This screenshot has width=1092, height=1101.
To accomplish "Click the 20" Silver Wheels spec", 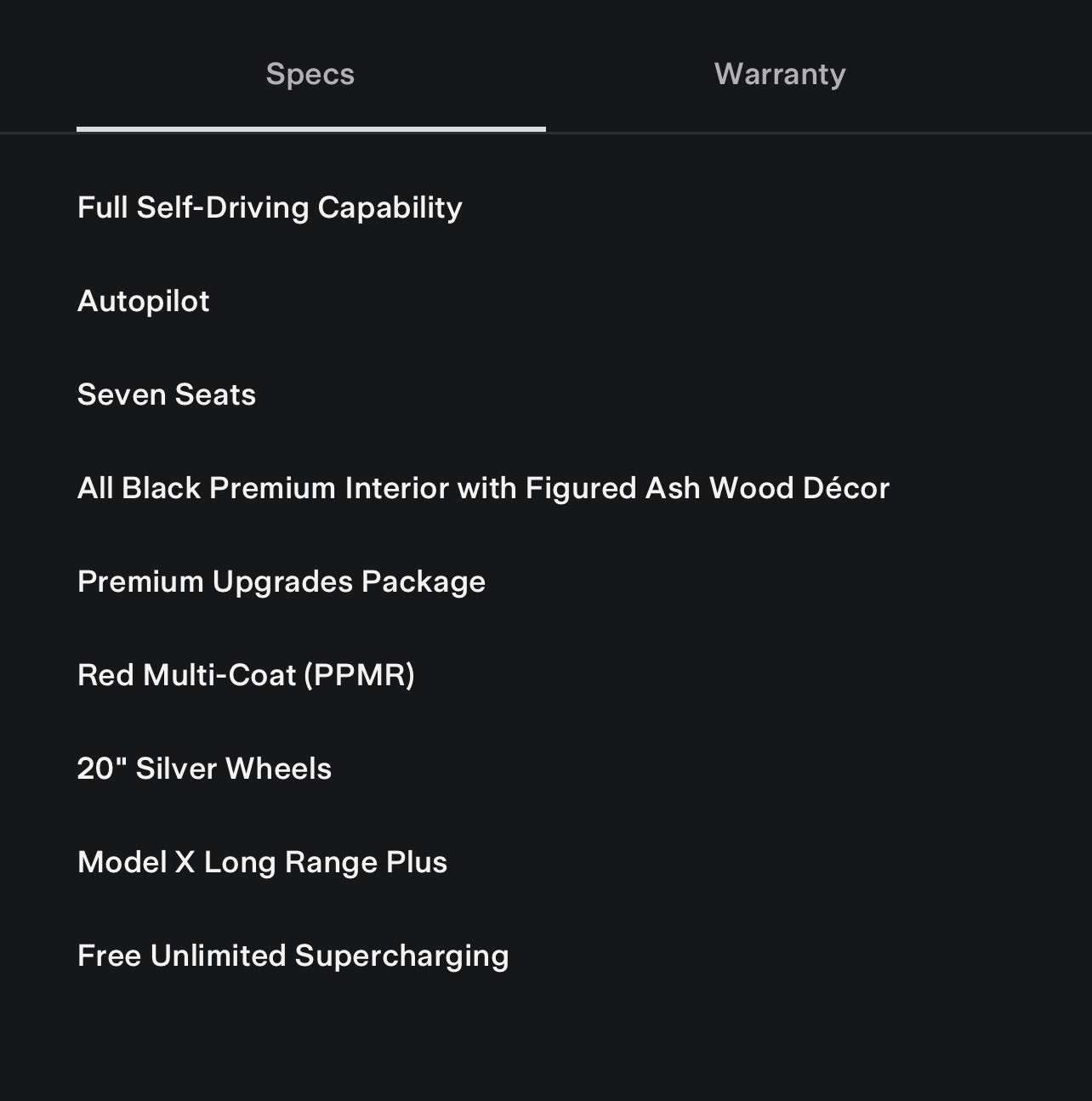I will pyautogui.click(x=204, y=769).
